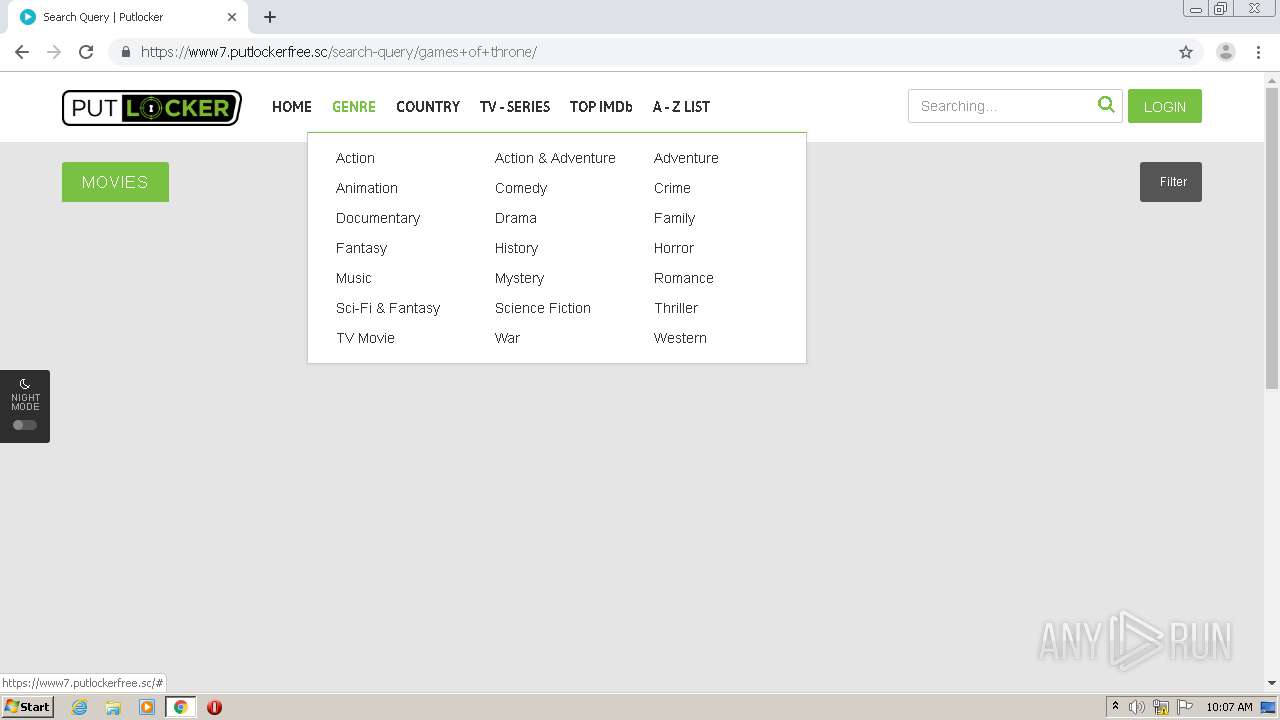Click the green LOGIN button
Image resolution: width=1280 pixels, height=720 pixels.
1165,106
